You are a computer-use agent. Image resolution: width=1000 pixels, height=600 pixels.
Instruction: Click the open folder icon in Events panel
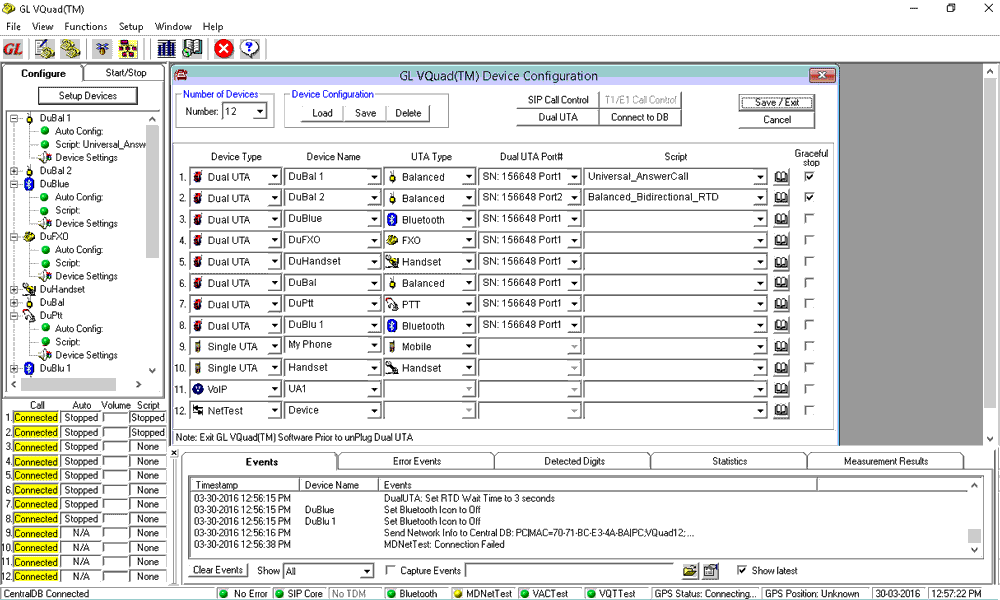click(x=690, y=571)
